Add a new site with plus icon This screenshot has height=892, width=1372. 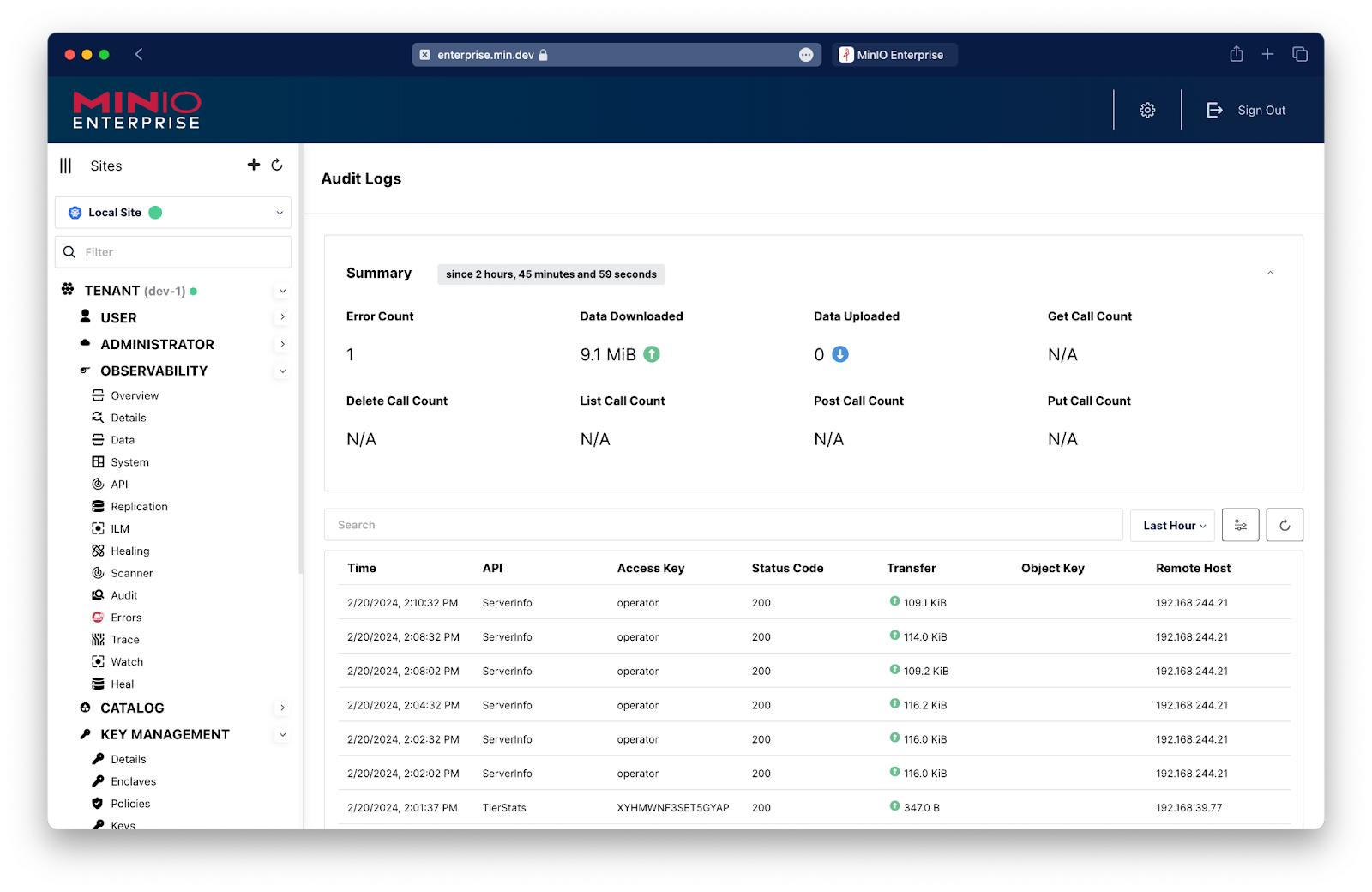coord(254,165)
